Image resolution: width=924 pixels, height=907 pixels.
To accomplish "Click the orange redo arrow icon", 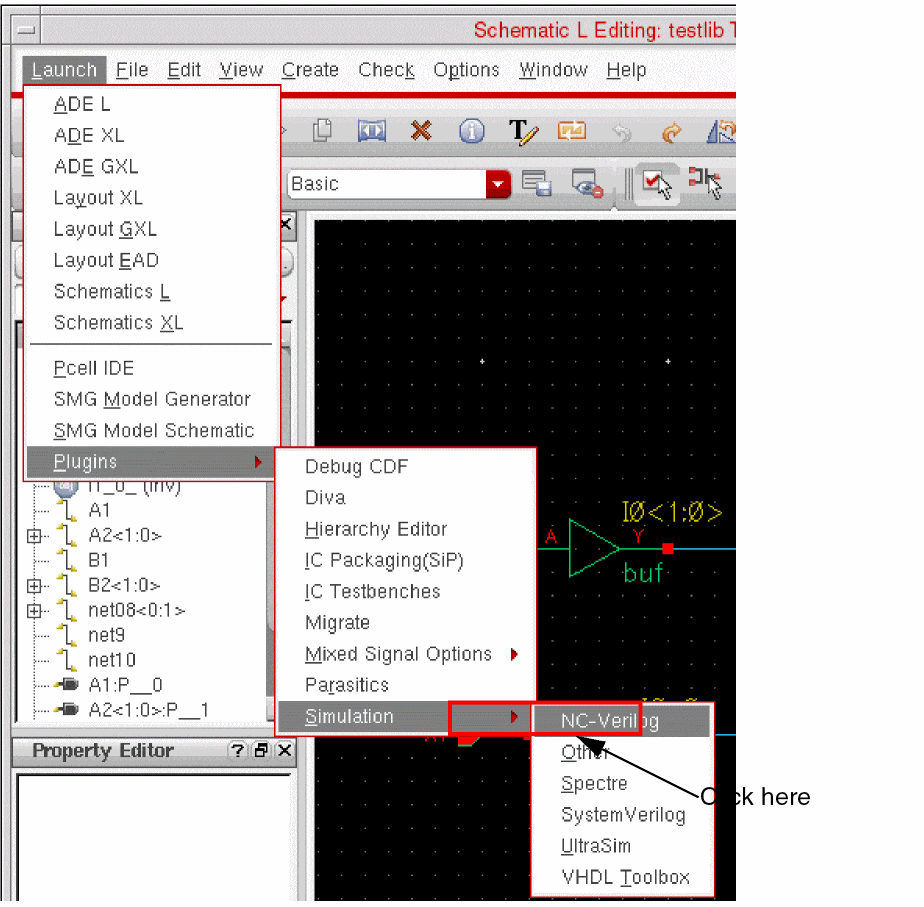I will click(671, 131).
